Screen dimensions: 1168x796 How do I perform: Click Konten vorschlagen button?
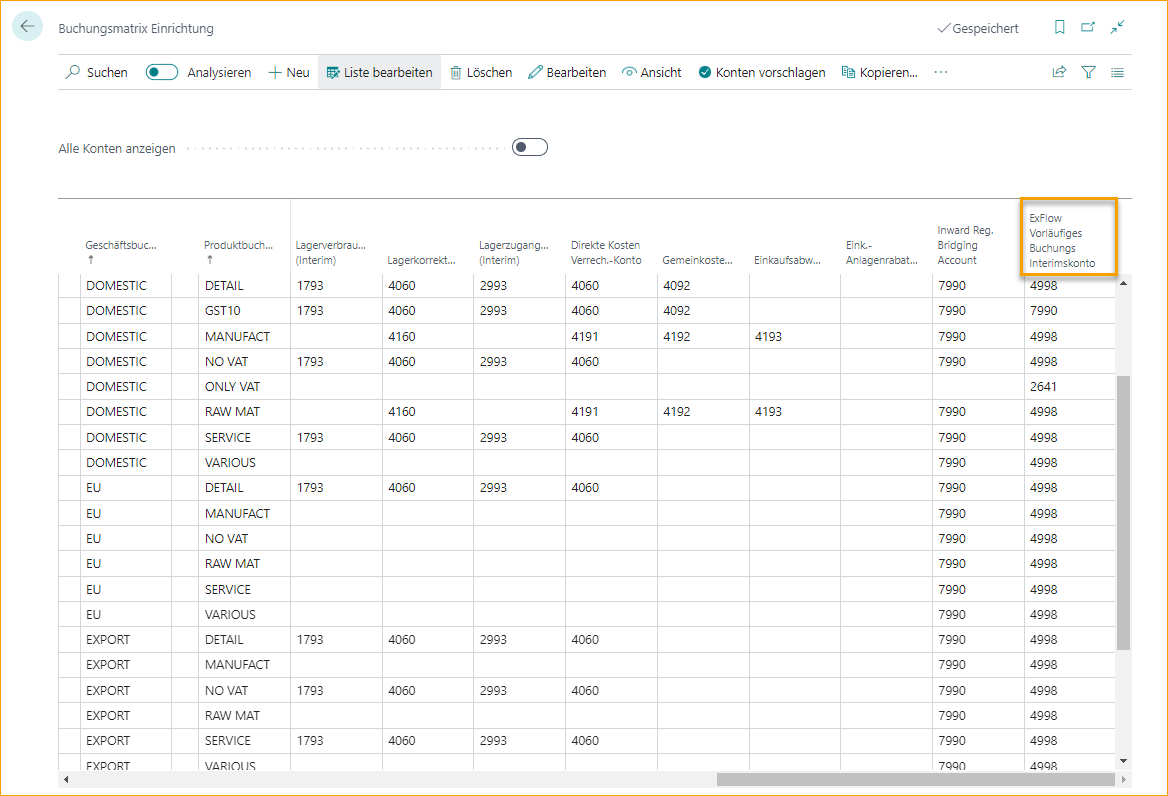(762, 72)
